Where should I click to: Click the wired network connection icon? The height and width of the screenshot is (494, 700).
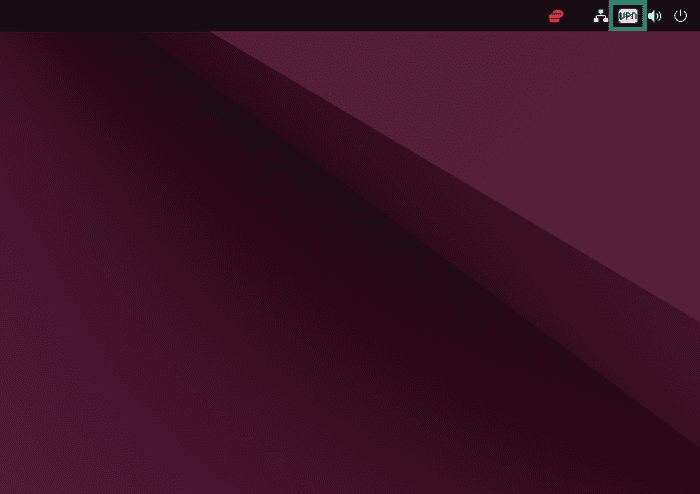point(600,16)
